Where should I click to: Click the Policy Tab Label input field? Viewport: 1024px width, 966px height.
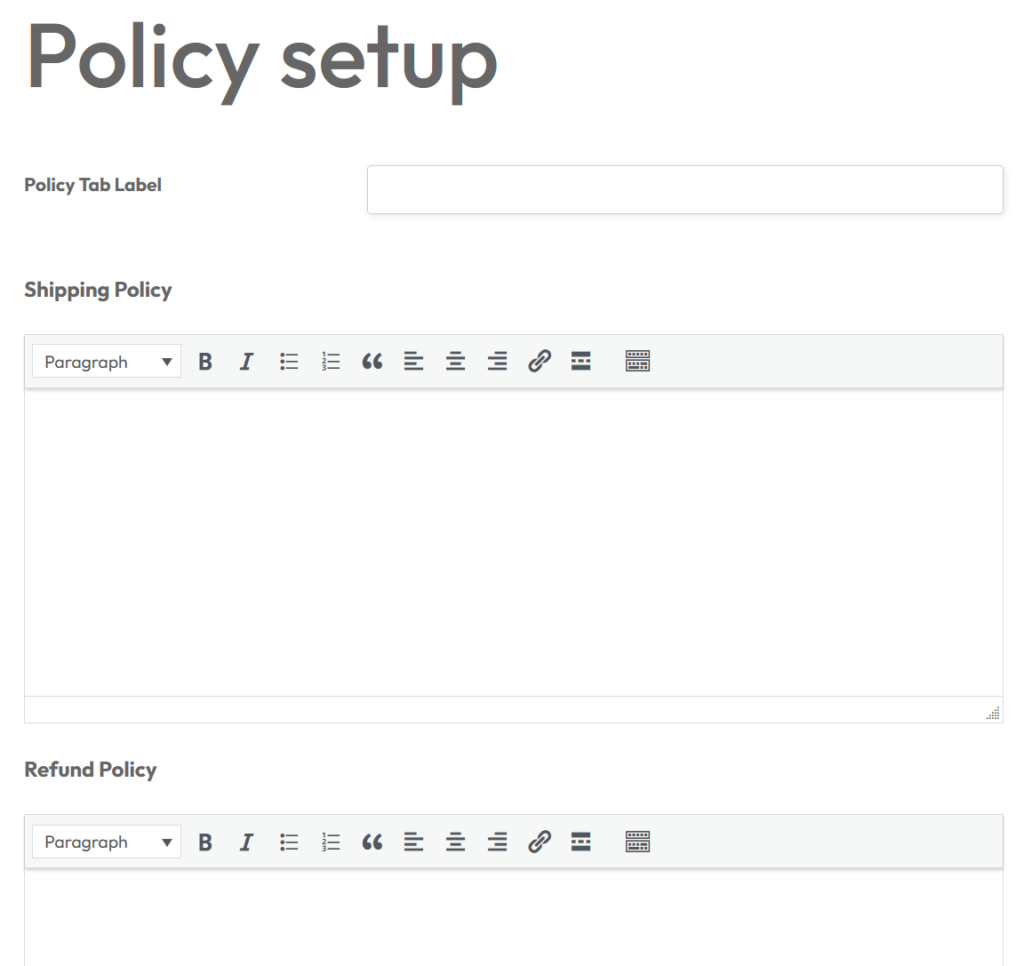684,190
